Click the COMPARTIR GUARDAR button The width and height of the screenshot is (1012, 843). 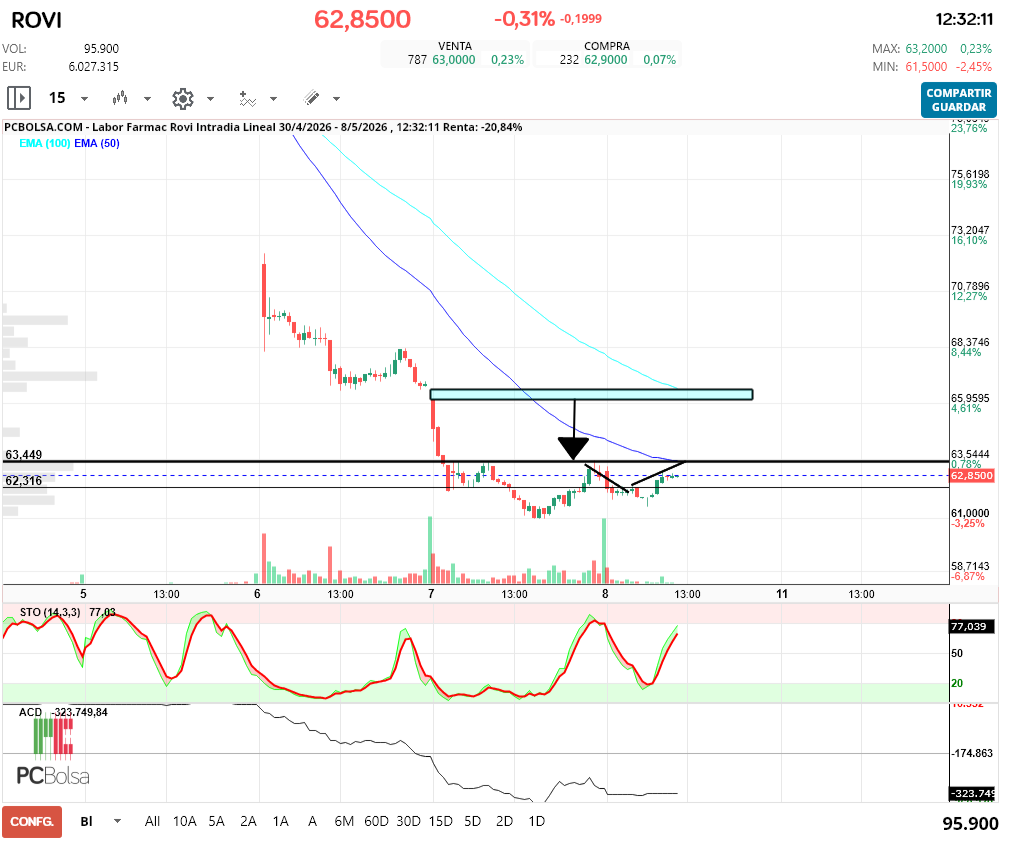point(958,100)
